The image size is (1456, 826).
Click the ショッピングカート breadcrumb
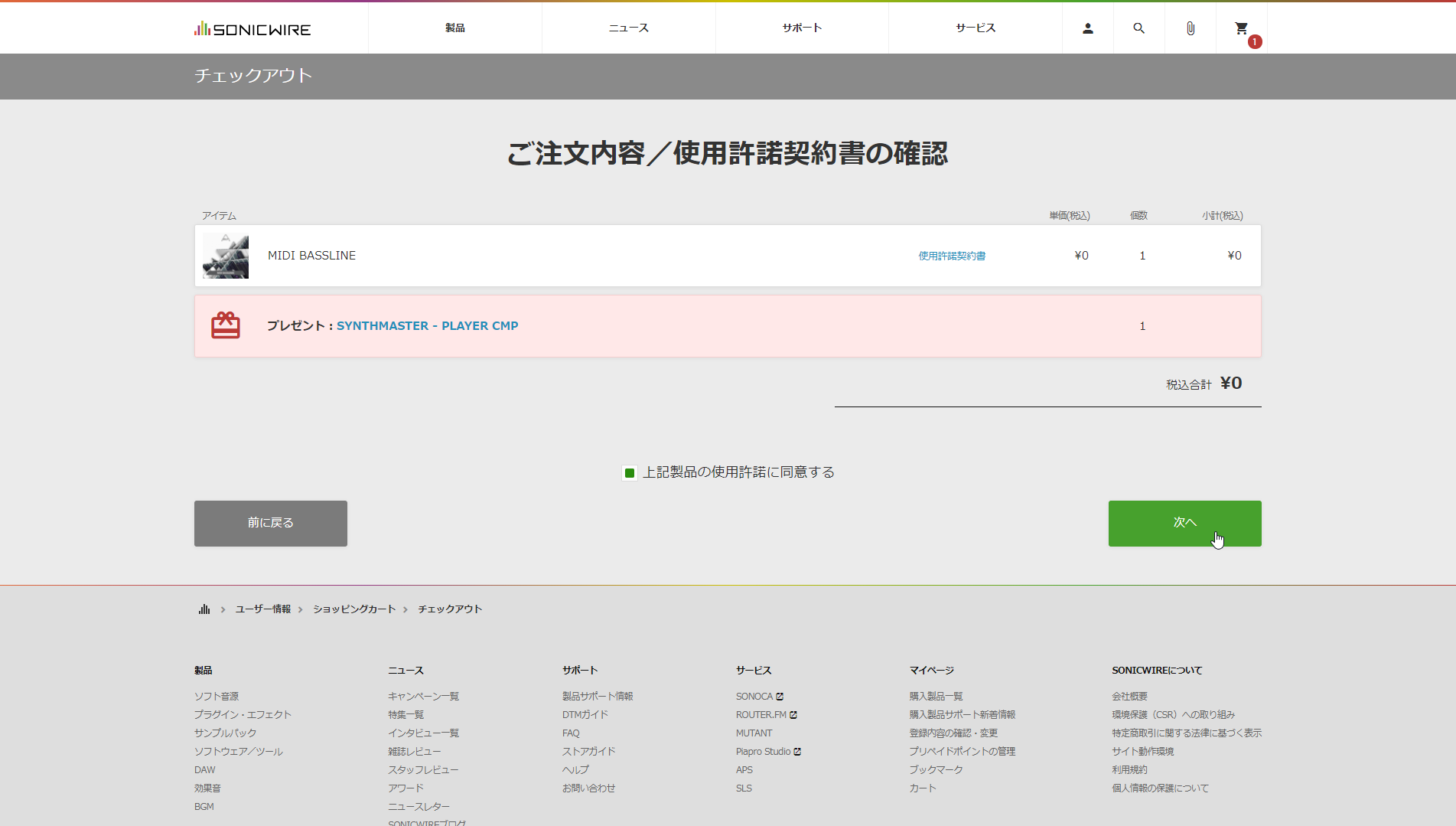354,609
